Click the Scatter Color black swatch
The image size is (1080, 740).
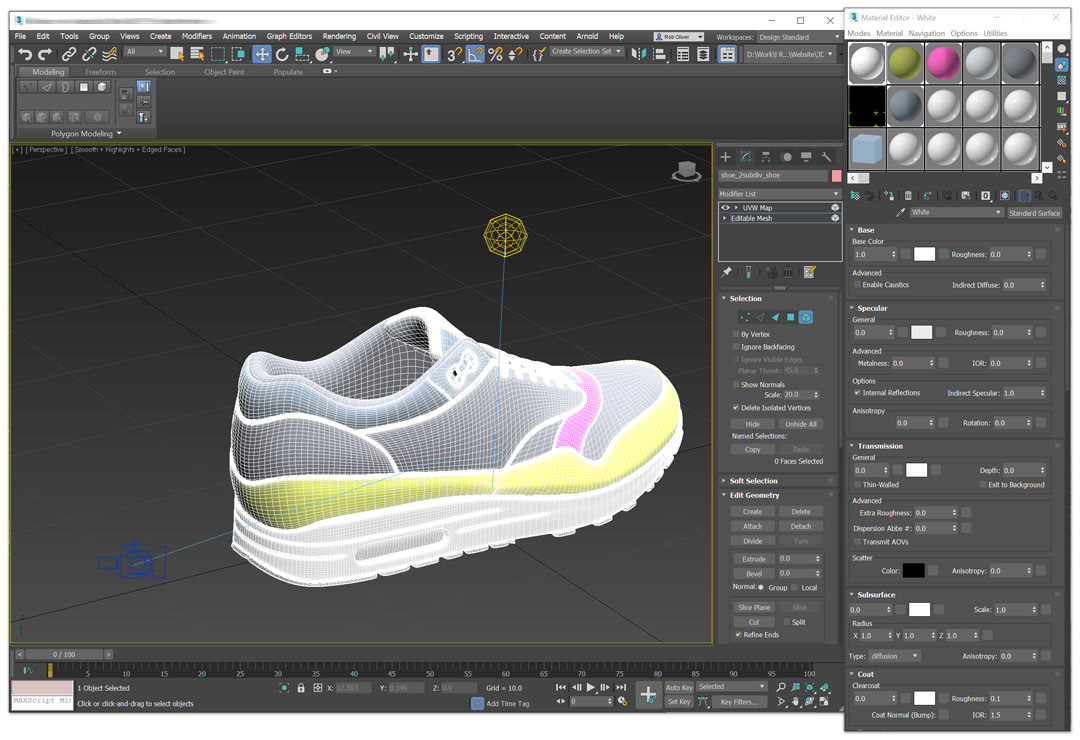913,571
